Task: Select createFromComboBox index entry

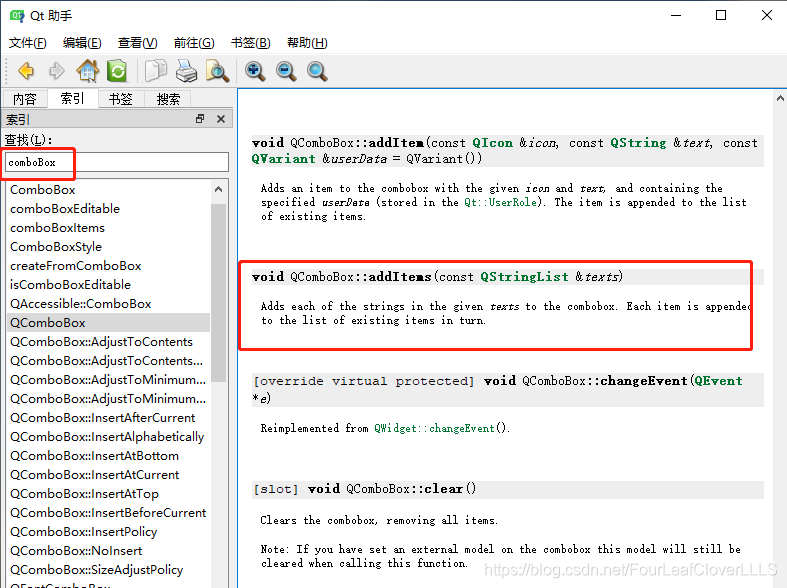Action: point(109,266)
